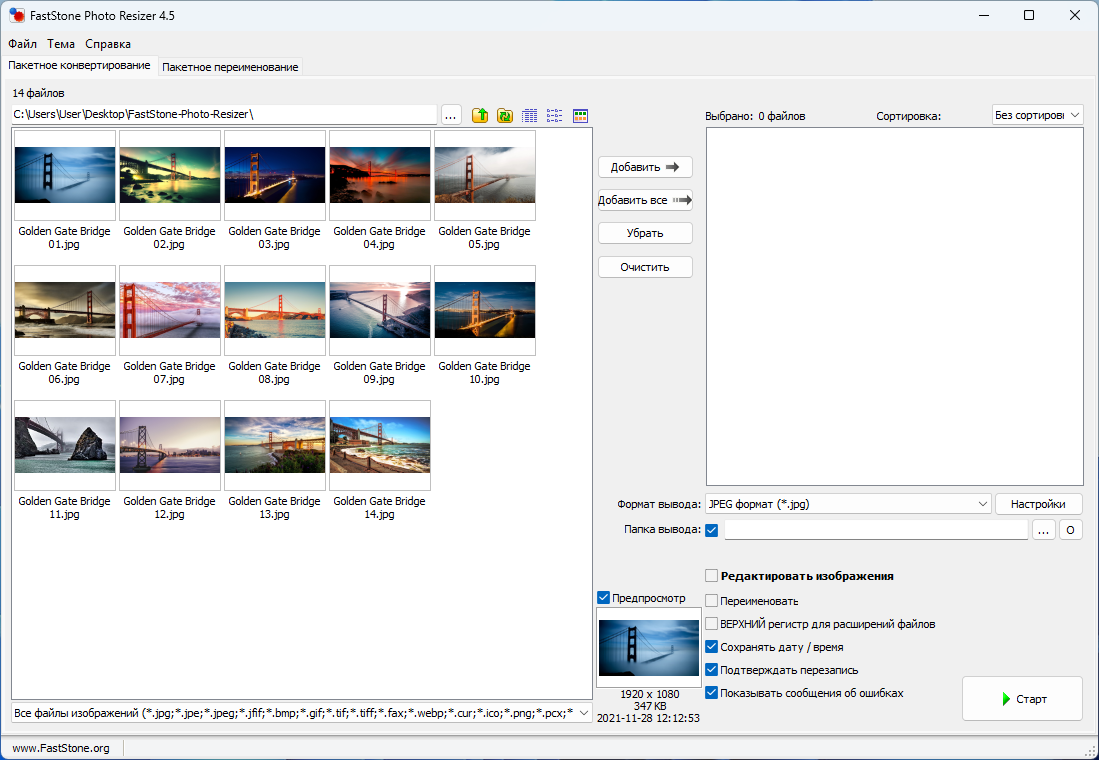Image resolution: width=1099 pixels, height=760 pixels.
Task: Click browse button for output folder
Action: [1043, 531]
